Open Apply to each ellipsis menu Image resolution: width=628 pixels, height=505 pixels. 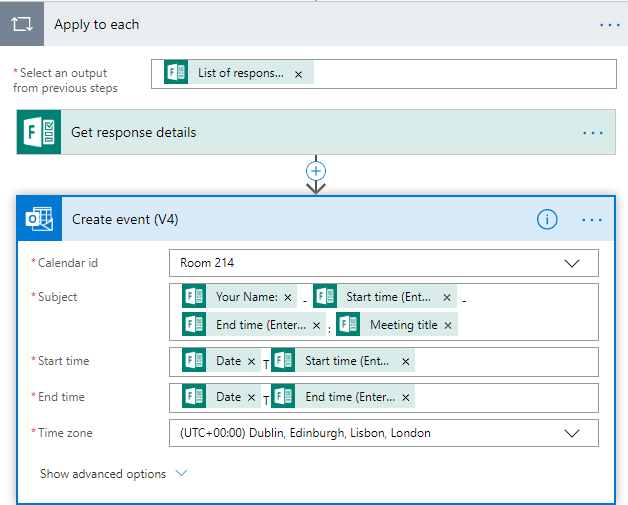click(610, 25)
